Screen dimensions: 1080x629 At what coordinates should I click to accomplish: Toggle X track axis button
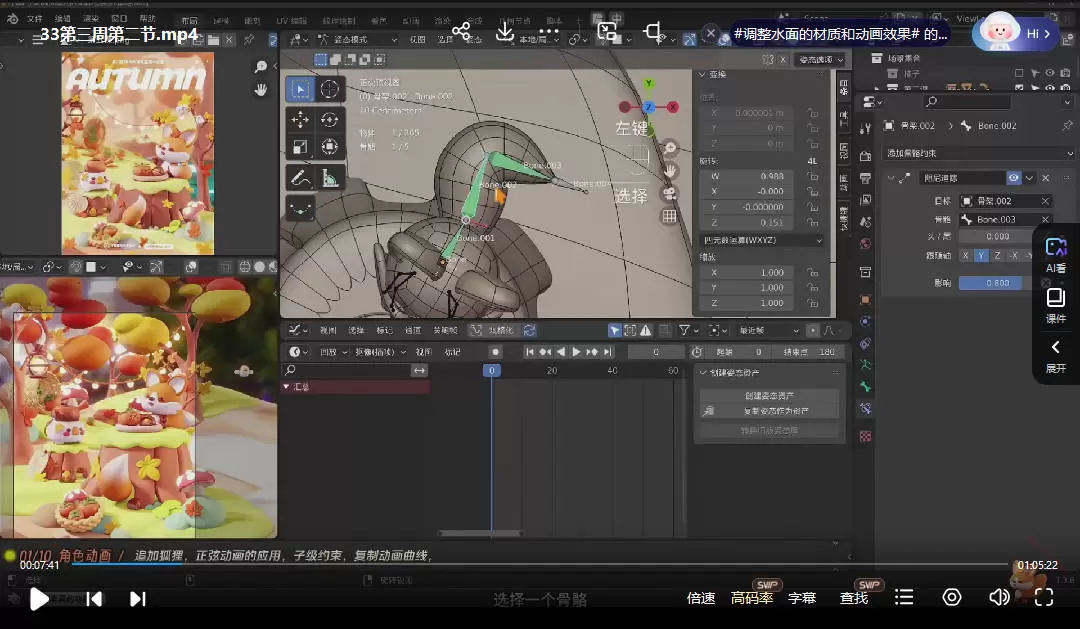click(966, 256)
